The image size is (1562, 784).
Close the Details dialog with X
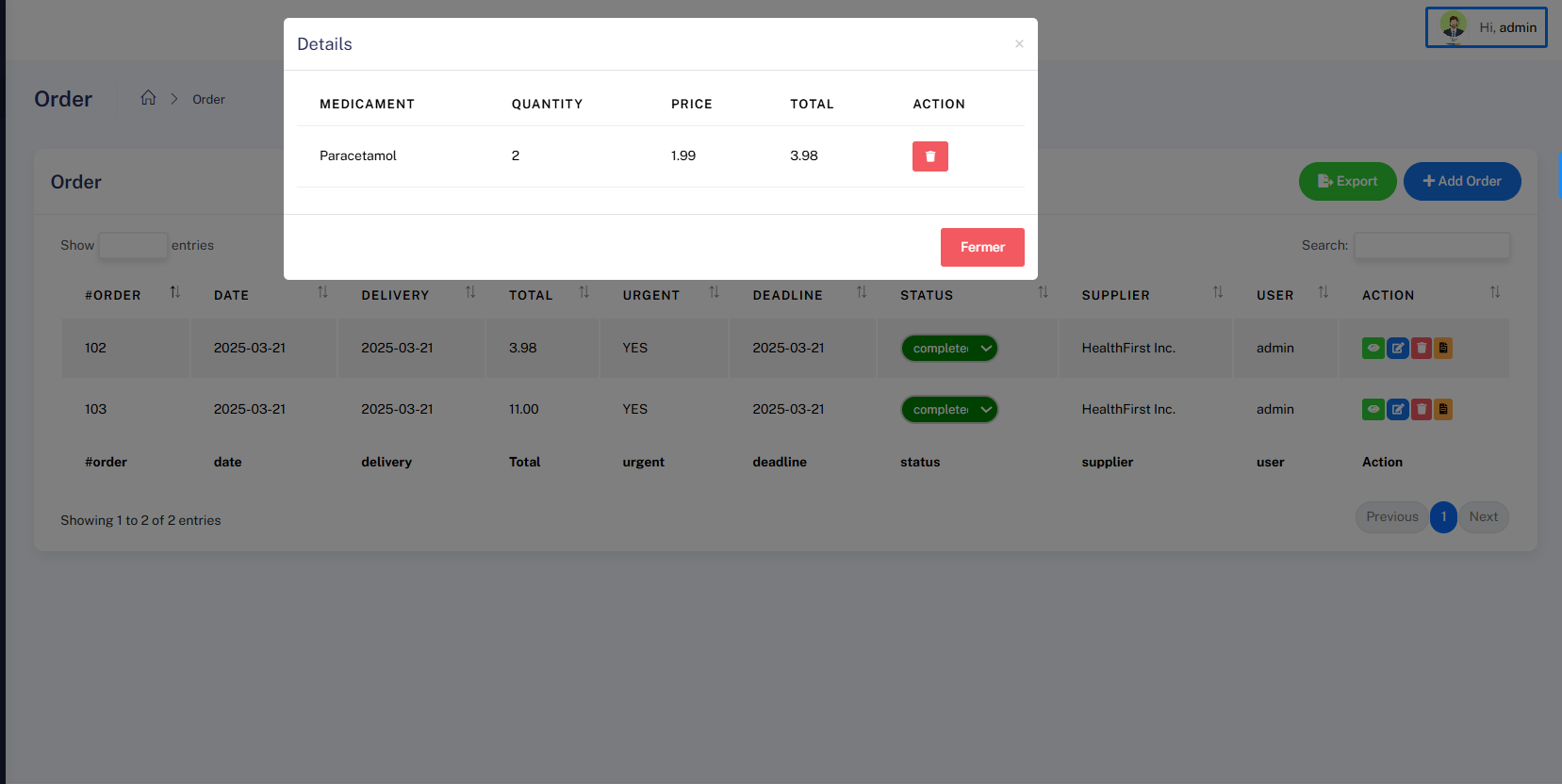(x=1019, y=43)
